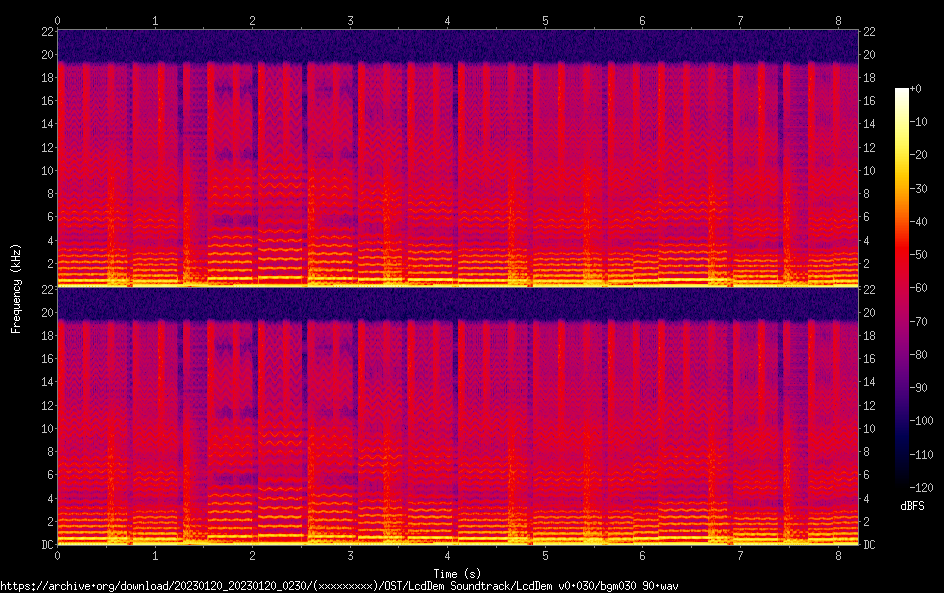The height and width of the screenshot is (593, 944).
Task: Click the dBFS unit label under the scale
Action: point(912,506)
